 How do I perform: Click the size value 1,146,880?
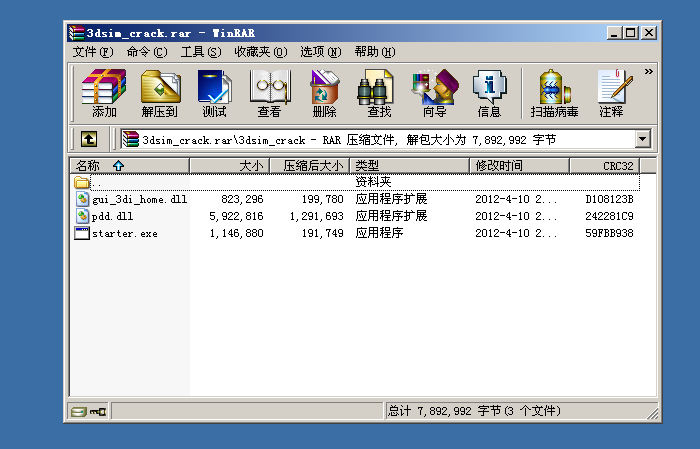[237, 233]
